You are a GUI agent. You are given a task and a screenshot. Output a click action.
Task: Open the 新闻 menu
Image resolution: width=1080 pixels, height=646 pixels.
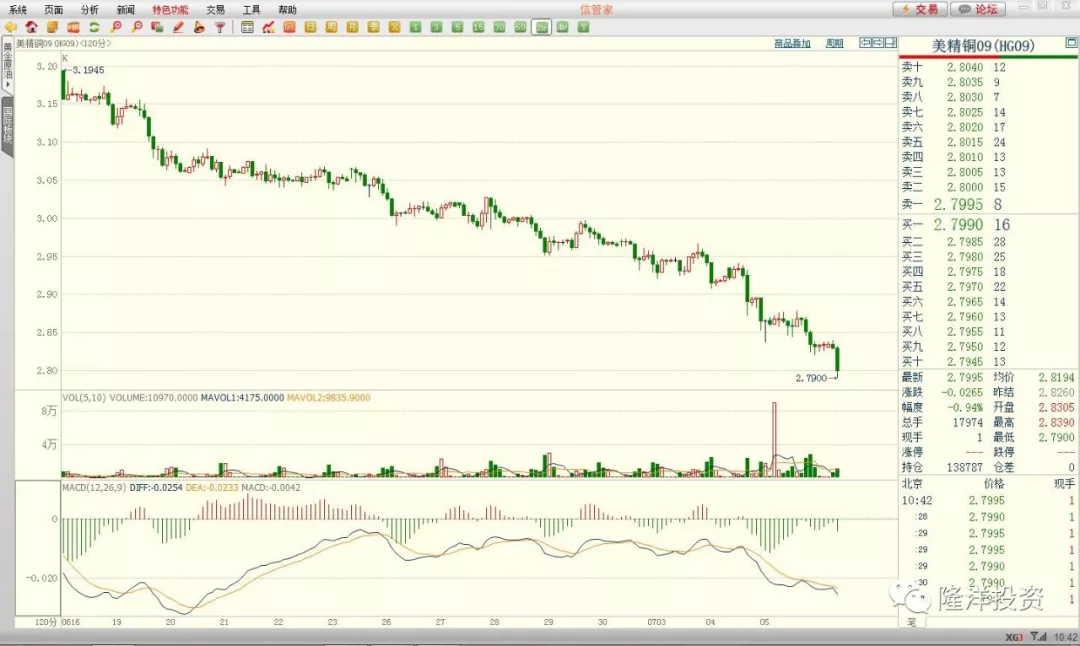tap(125, 10)
